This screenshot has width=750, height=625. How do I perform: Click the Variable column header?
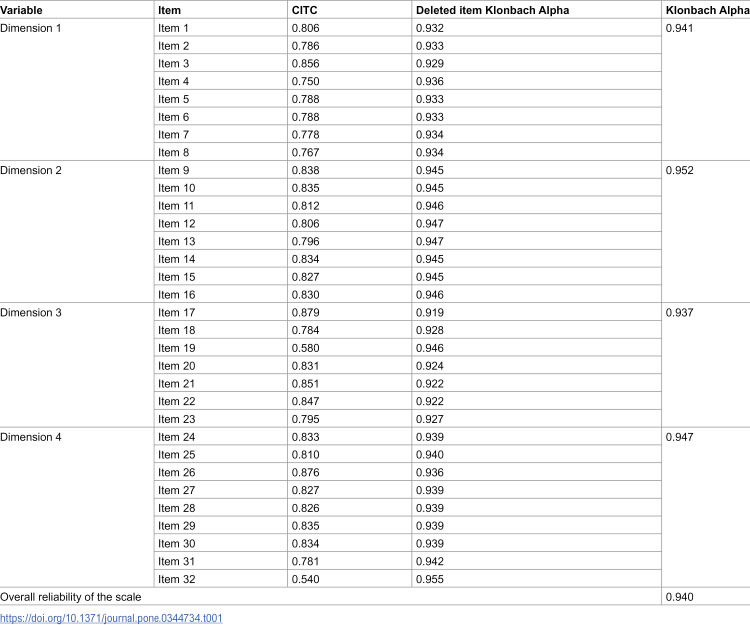point(21,10)
